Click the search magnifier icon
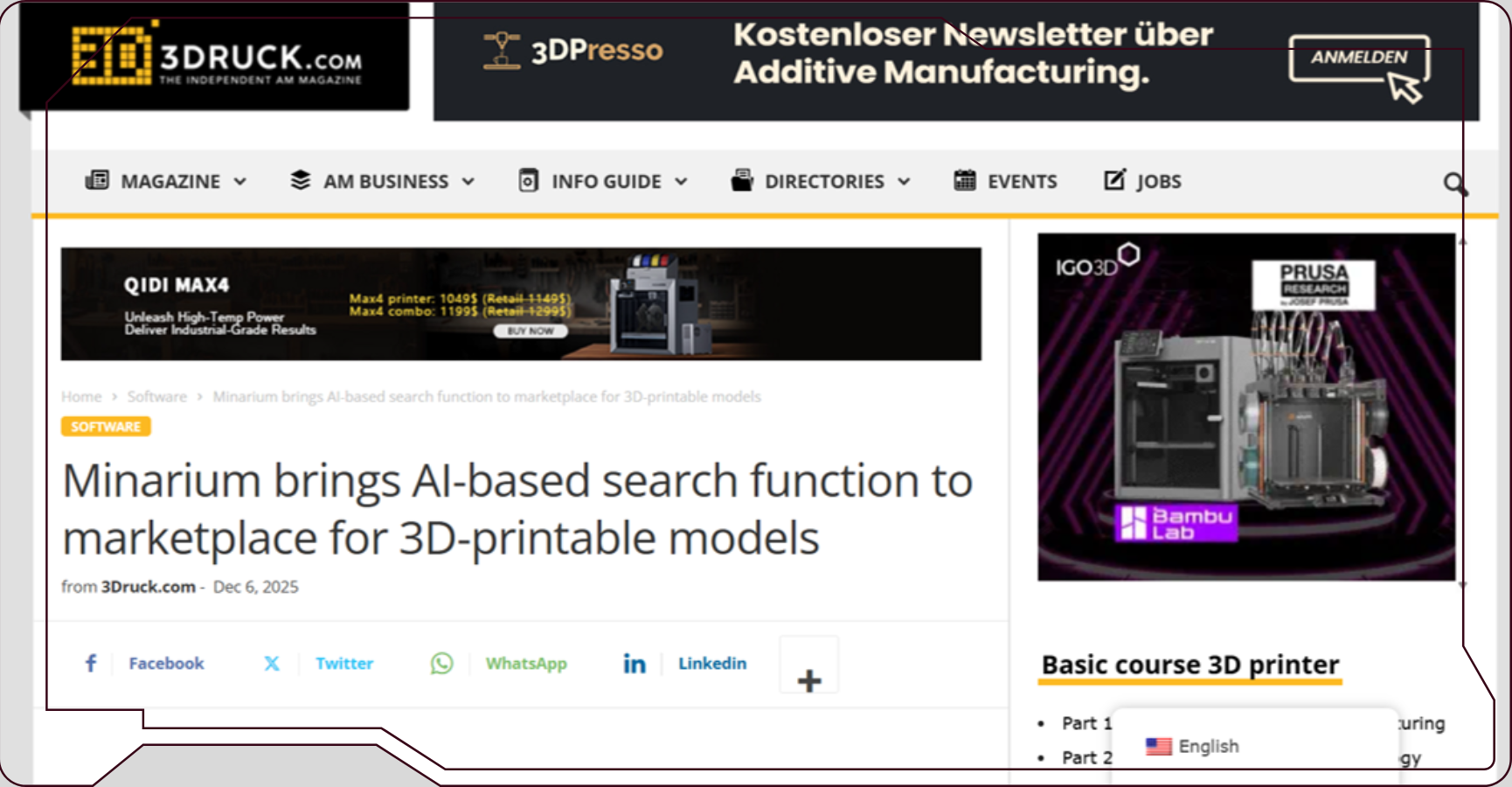This screenshot has width=1512, height=787. [x=1454, y=184]
